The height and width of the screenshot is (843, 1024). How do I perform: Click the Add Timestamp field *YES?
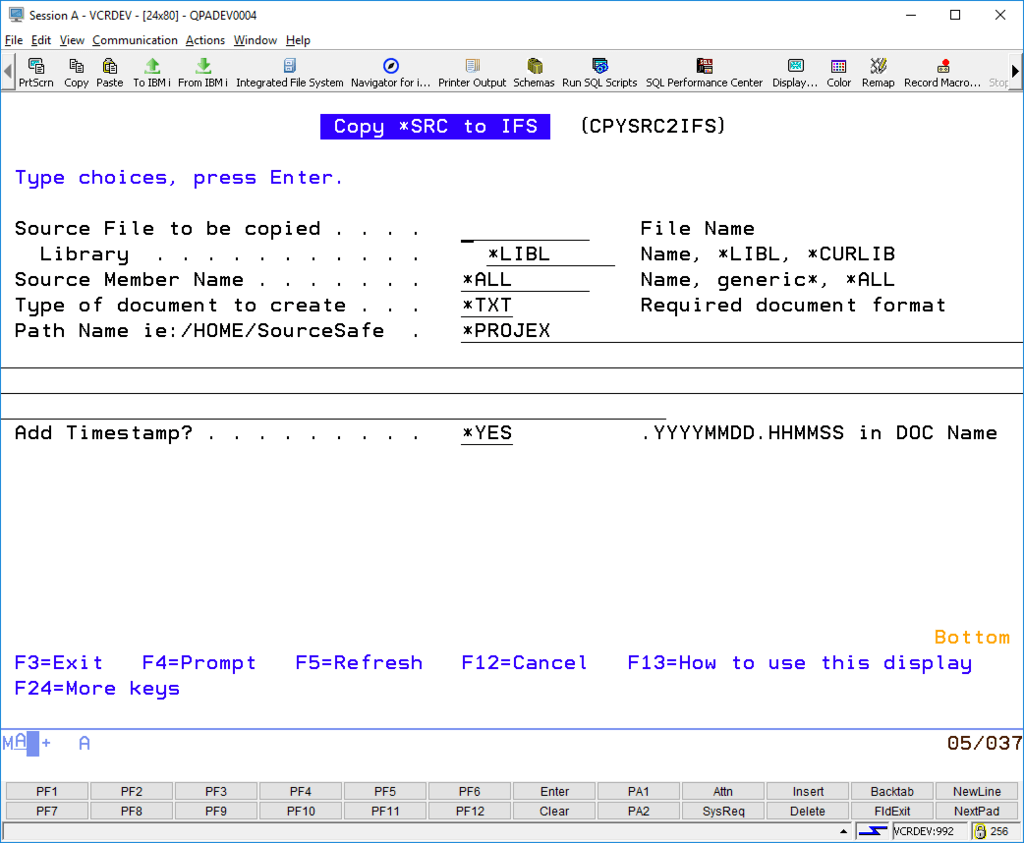point(487,433)
